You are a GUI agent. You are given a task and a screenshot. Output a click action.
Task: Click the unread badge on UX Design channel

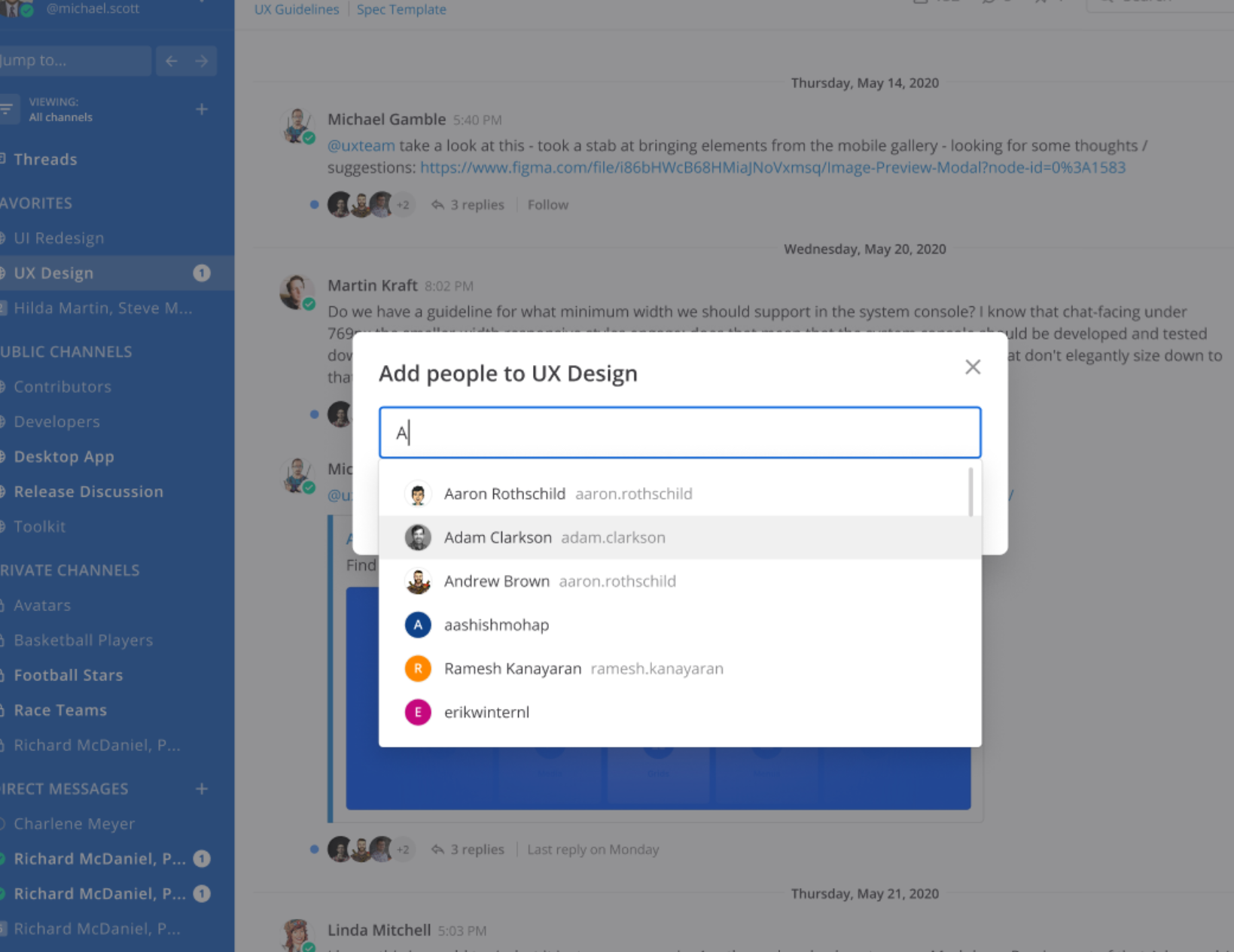click(201, 272)
